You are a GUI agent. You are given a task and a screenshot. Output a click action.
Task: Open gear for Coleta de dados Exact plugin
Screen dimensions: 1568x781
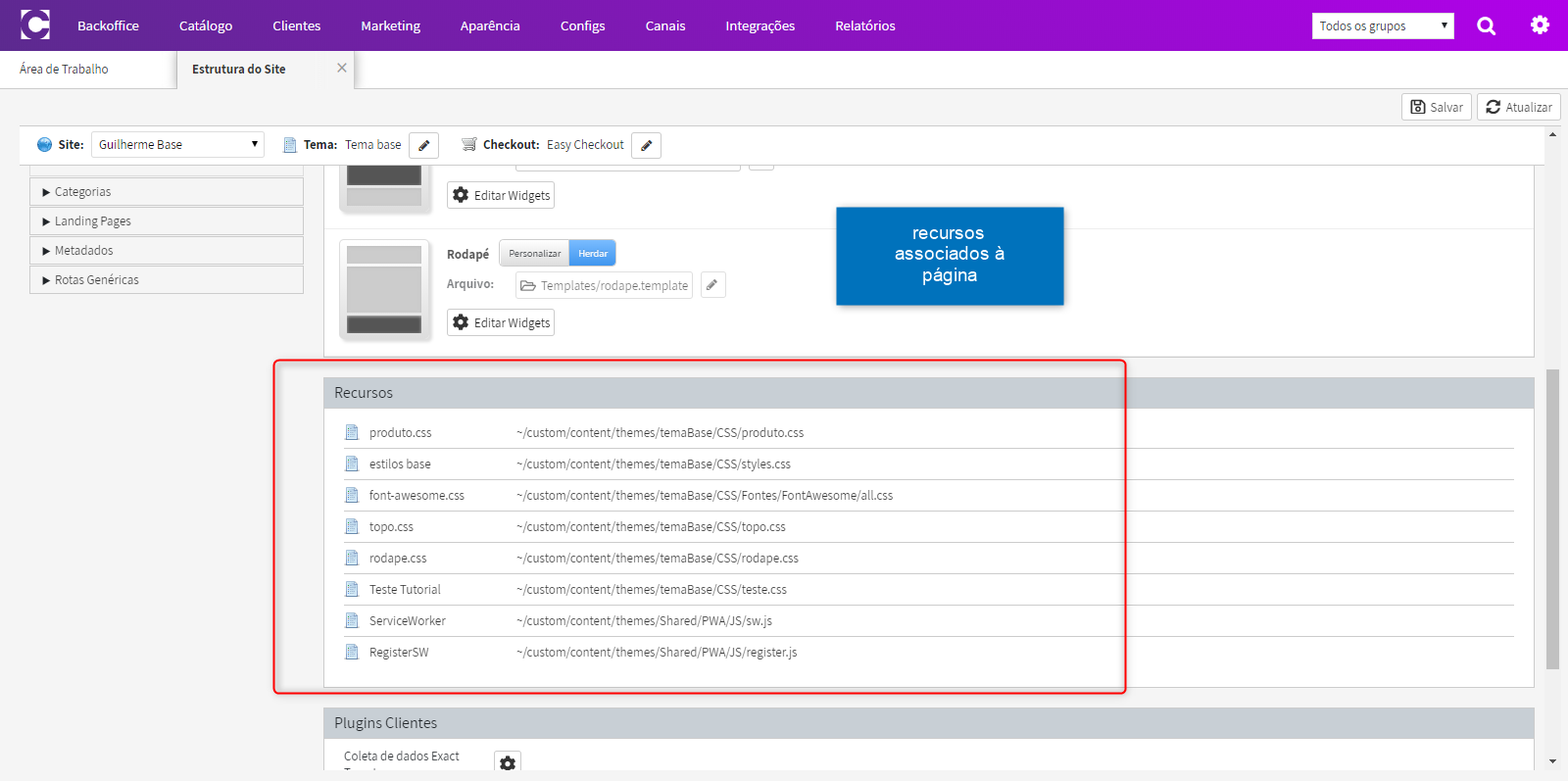coord(508,761)
